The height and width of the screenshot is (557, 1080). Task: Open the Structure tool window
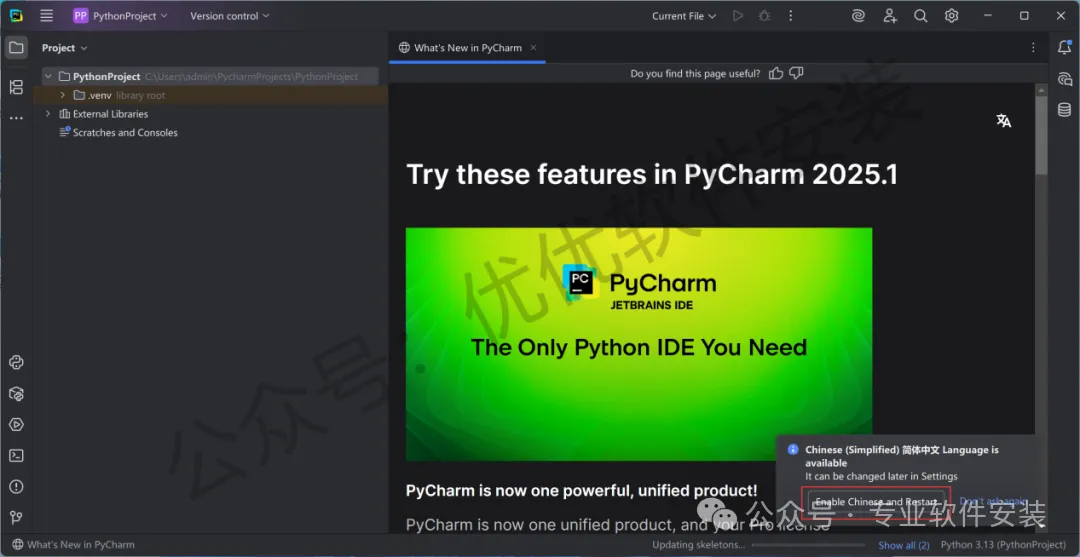pyautogui.click(x=17, y=87)
